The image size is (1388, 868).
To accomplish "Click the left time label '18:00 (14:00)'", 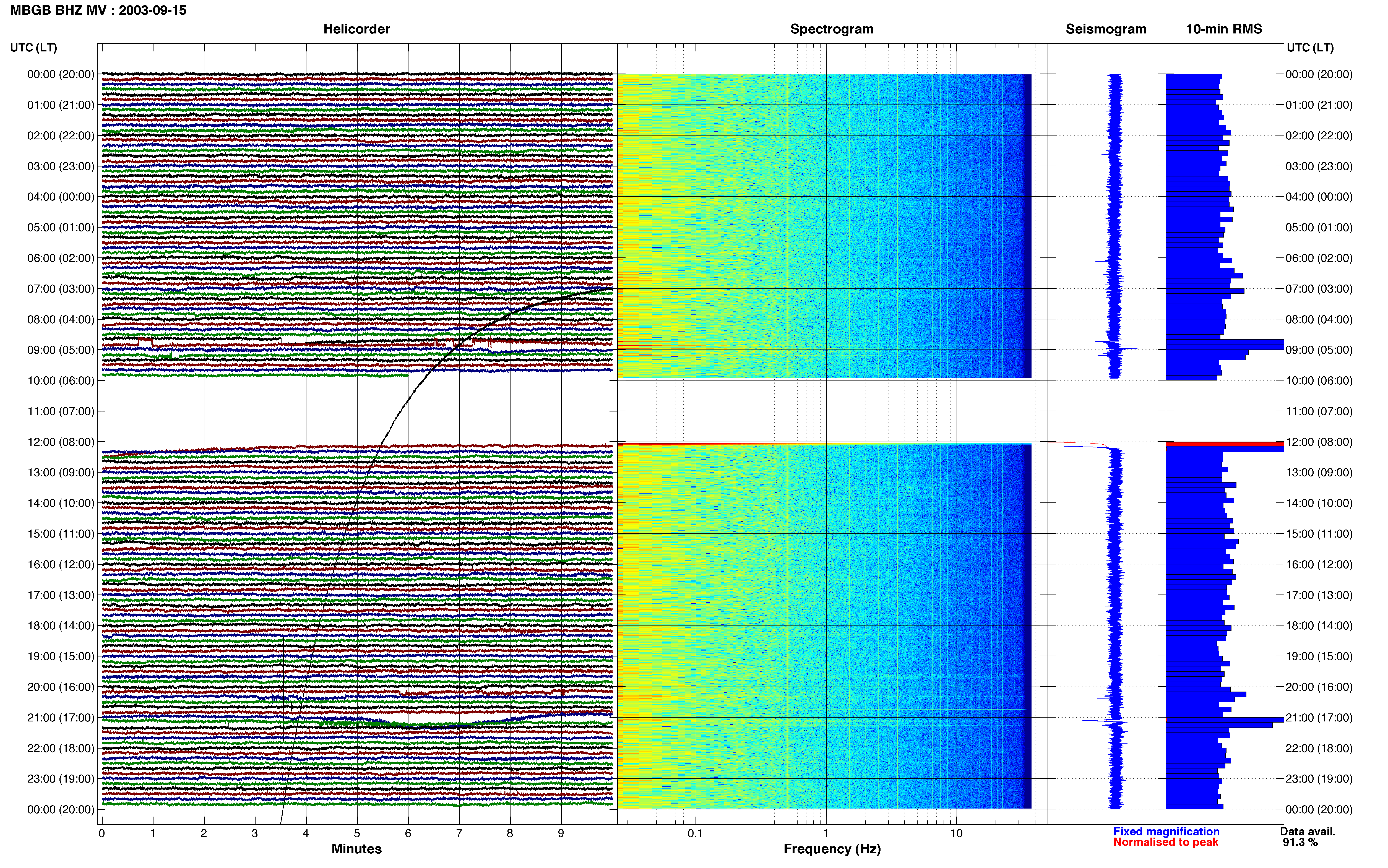I will [61, 626].
